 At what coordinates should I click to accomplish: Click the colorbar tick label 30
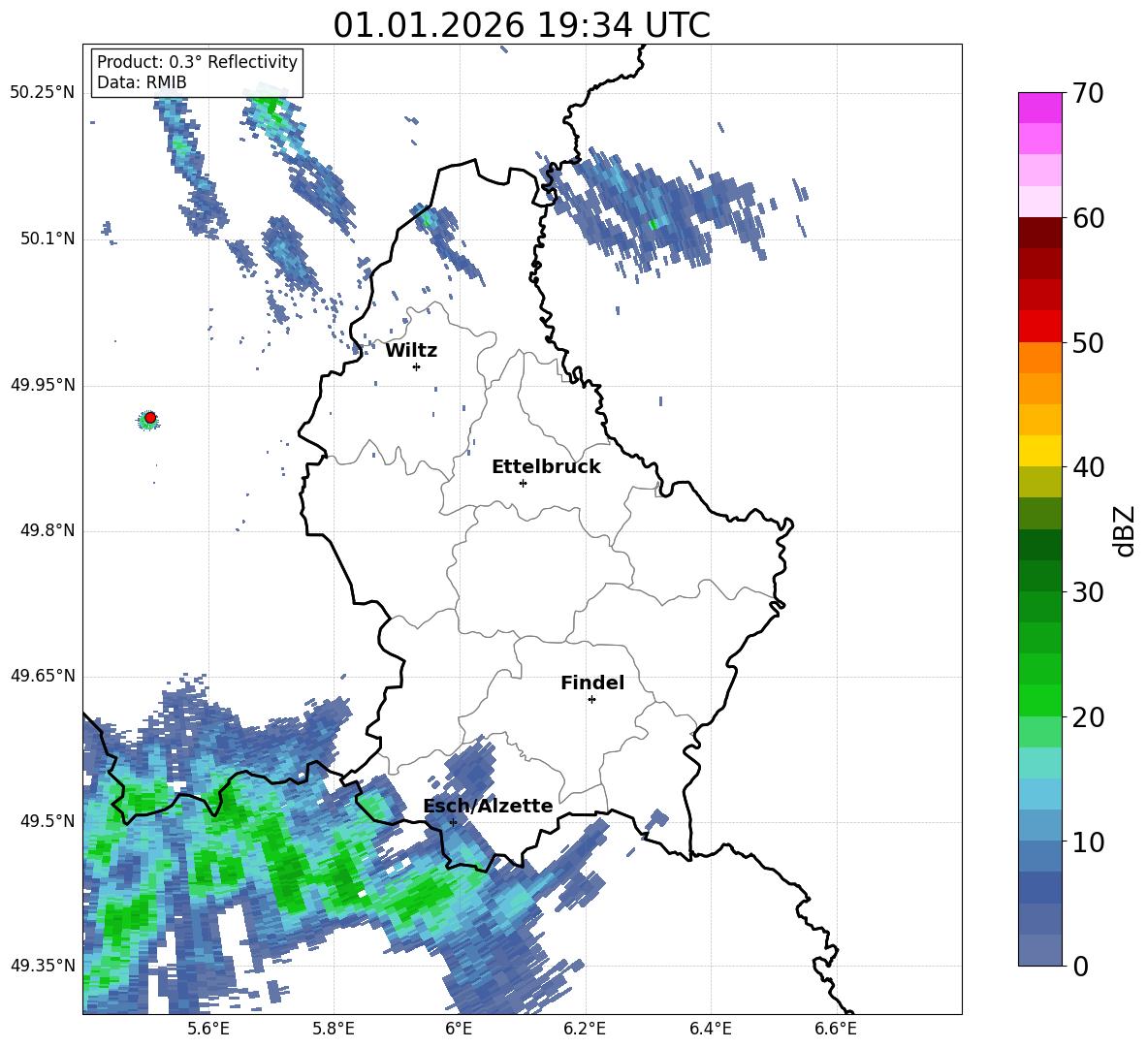tap(1088, 592)
